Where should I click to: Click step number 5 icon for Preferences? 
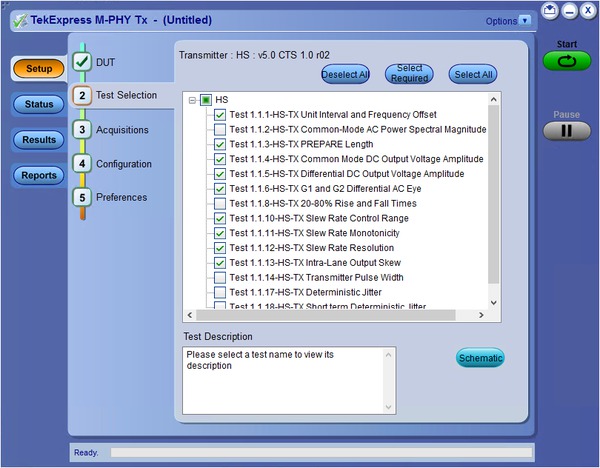(x=82, y=197)
